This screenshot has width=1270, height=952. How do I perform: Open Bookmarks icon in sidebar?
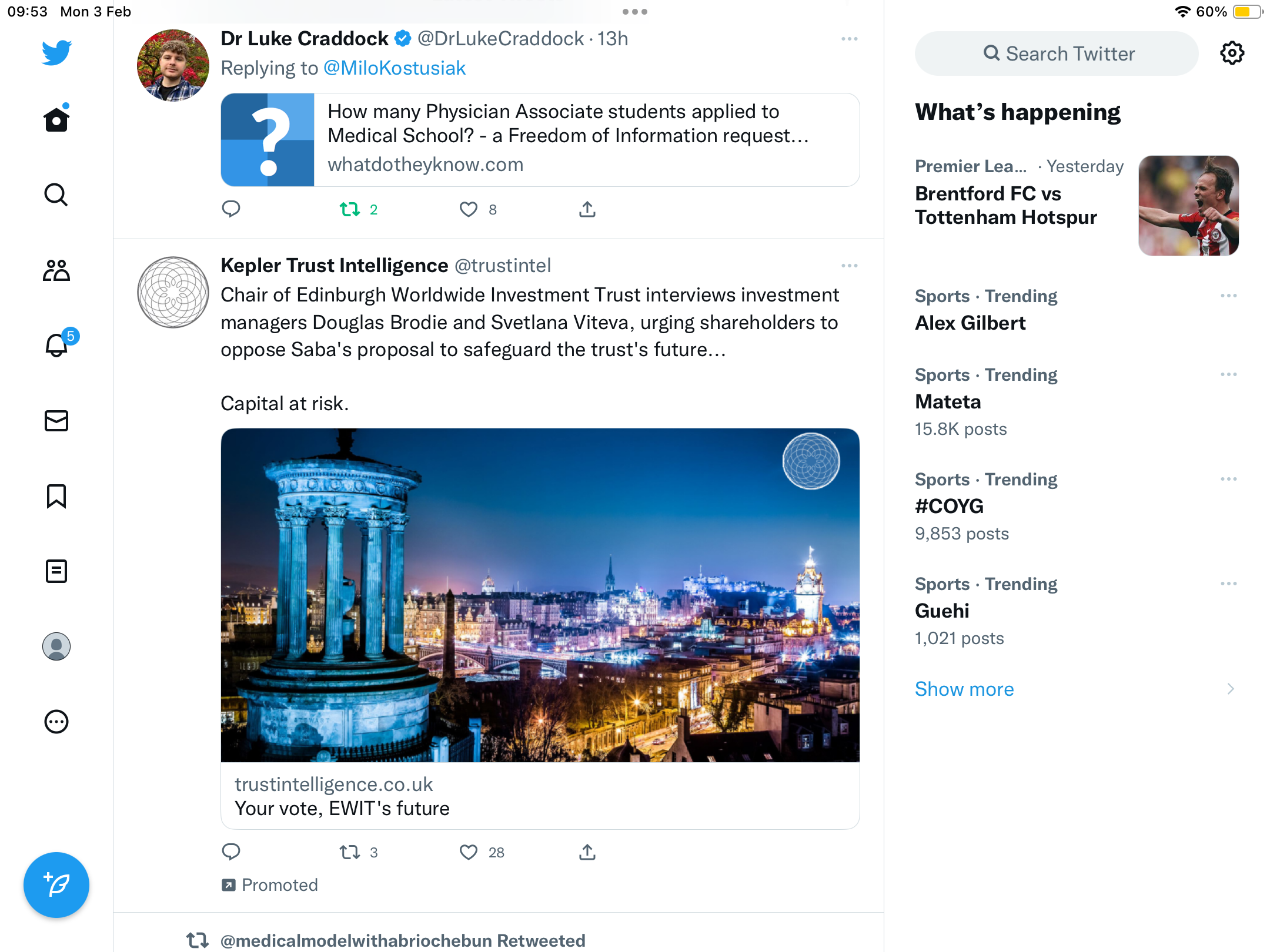56,496
